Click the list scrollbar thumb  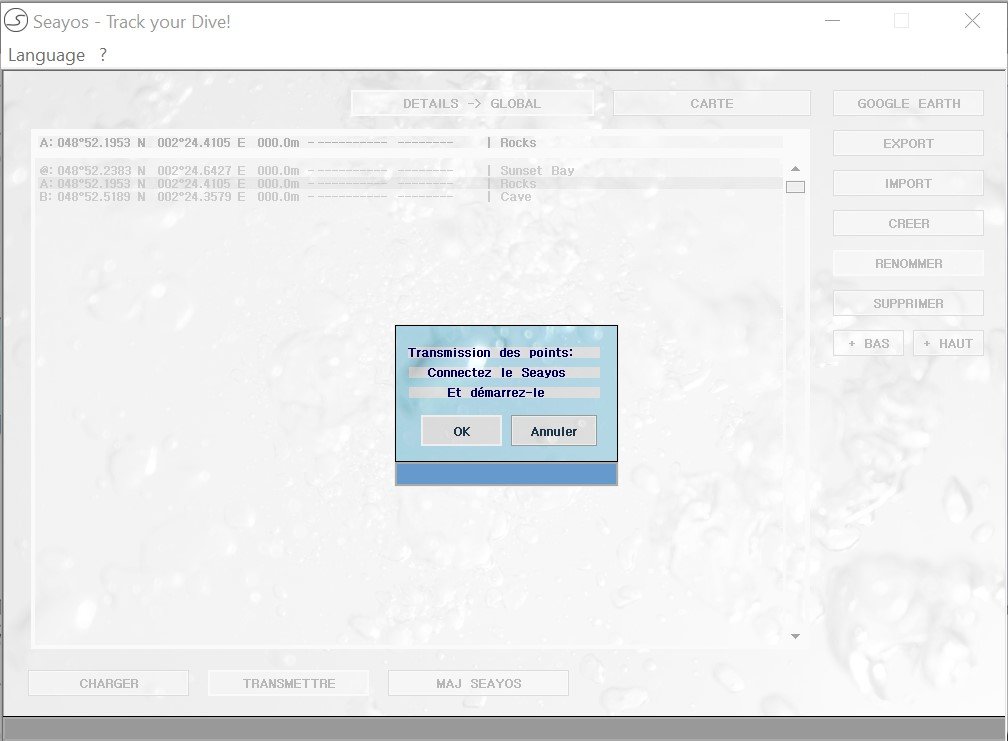click(795, 187)
